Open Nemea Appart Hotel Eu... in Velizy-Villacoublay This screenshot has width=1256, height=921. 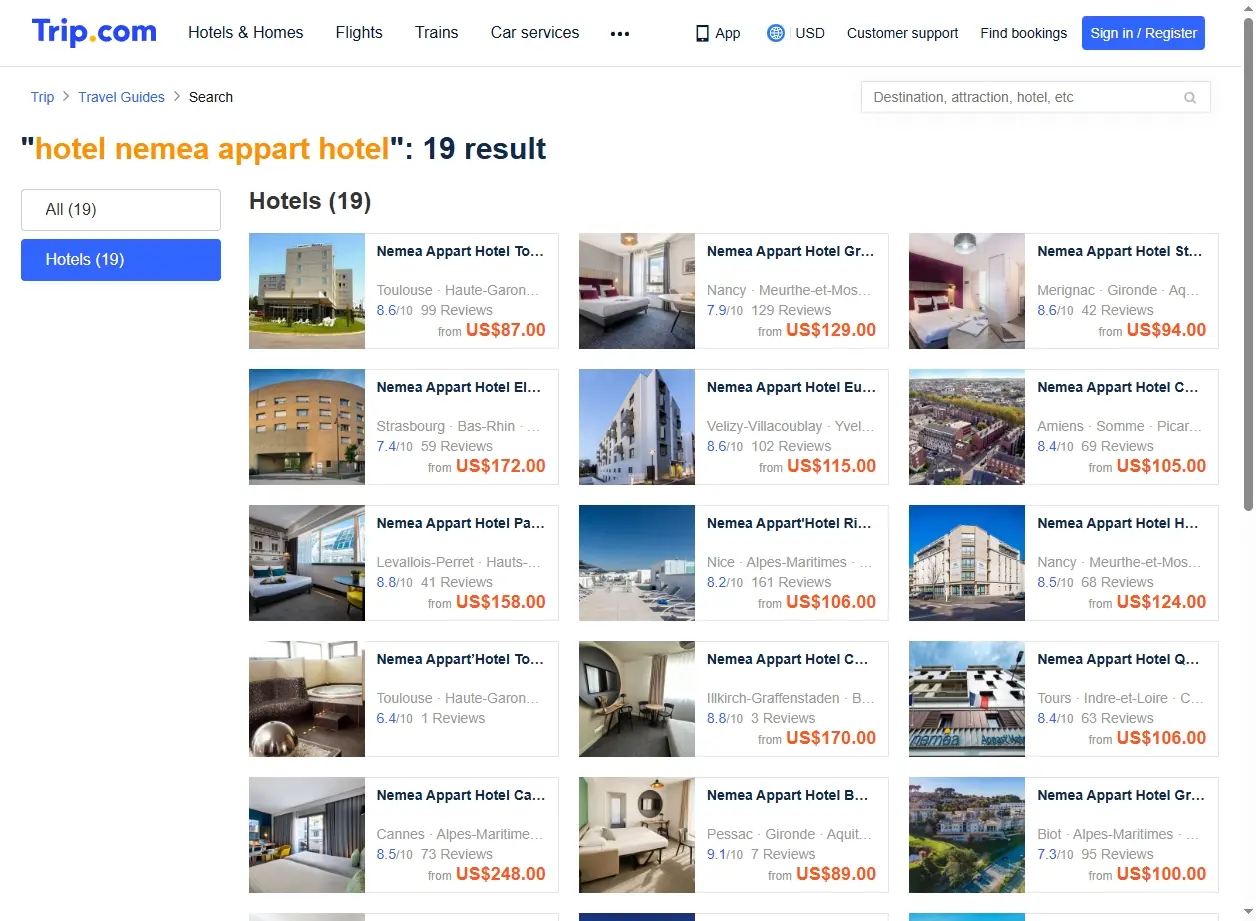pos(791,387)
